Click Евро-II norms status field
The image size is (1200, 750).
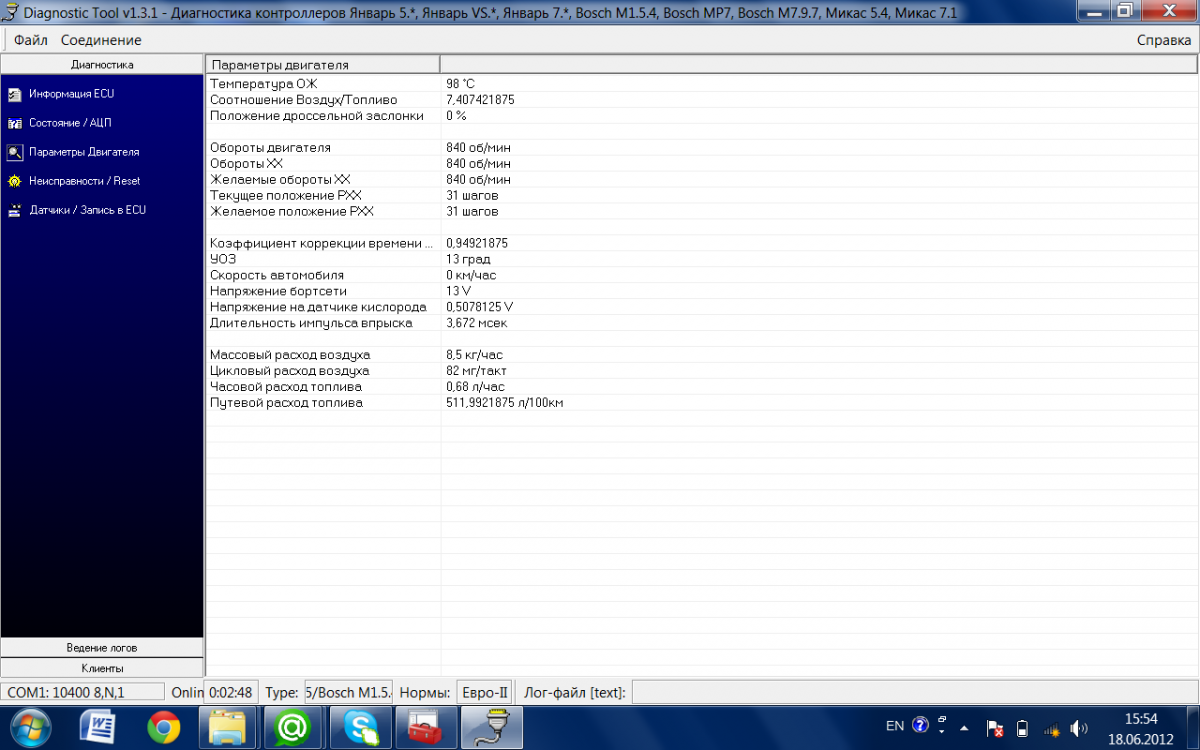484,692
